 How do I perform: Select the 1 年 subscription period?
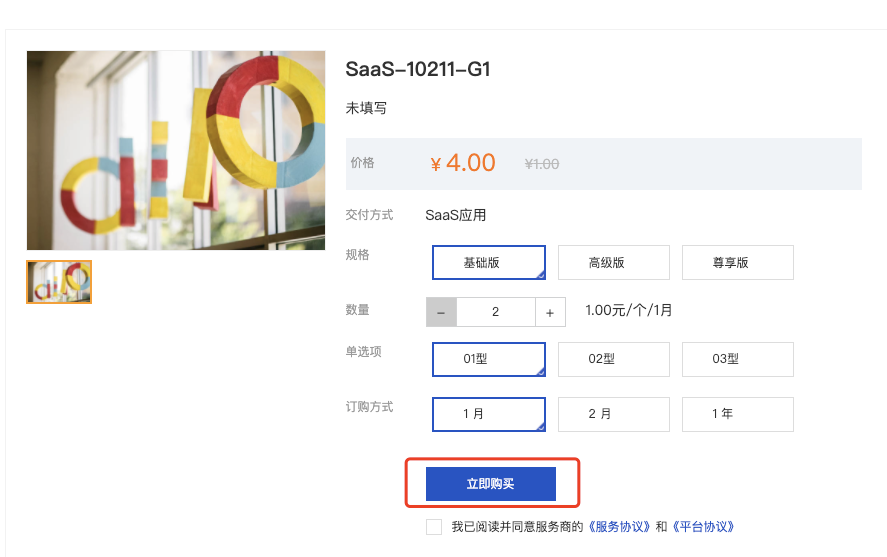point(738,414)
